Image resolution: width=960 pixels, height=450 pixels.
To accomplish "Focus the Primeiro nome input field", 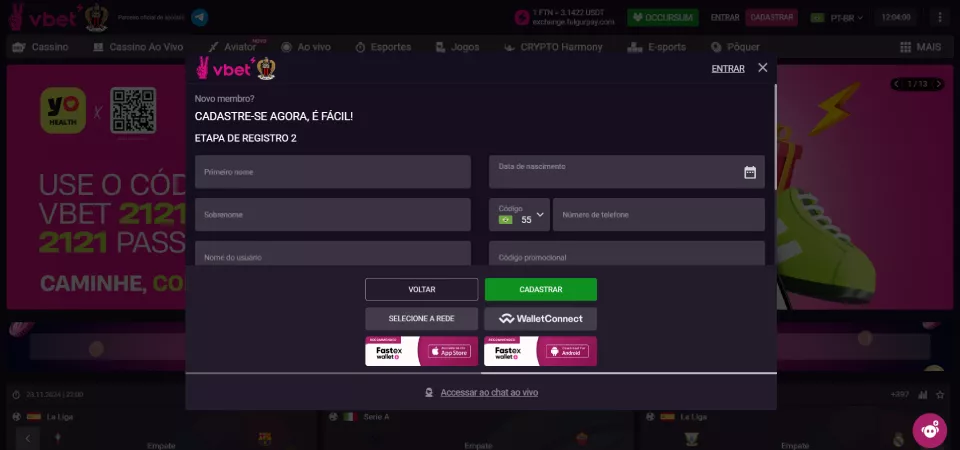I will [332, 172].
